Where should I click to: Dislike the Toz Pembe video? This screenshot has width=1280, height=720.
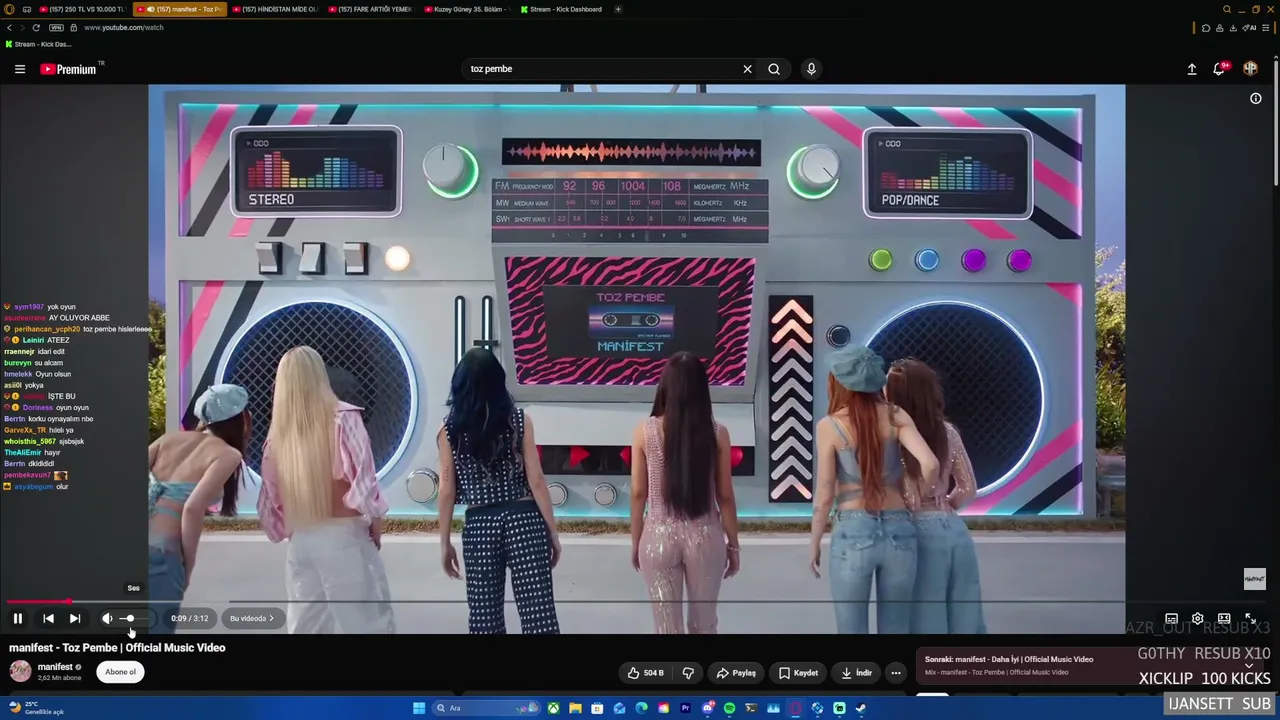coord(688,673)
